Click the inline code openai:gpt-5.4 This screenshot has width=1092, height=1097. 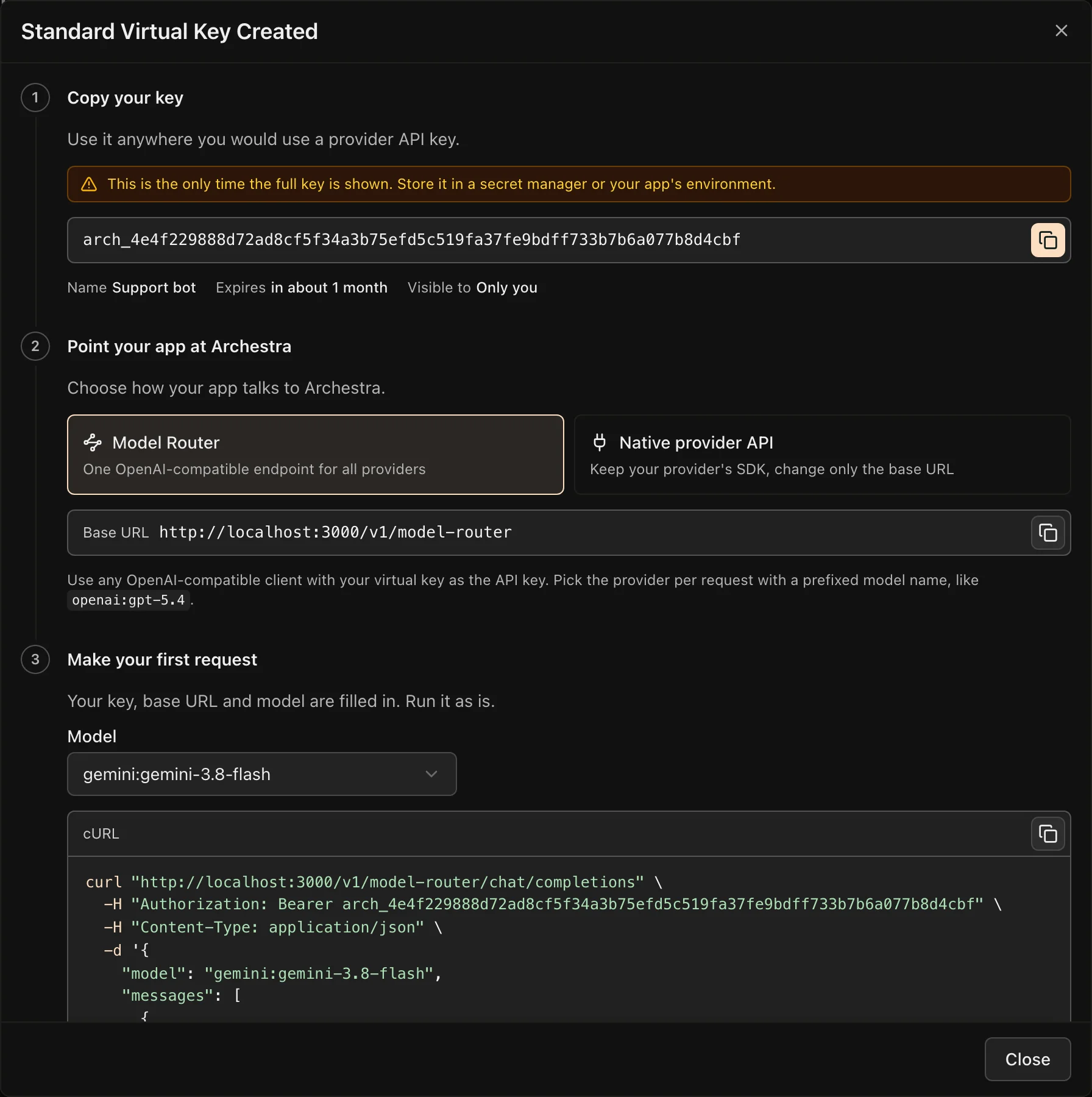(x=128, y=600)
